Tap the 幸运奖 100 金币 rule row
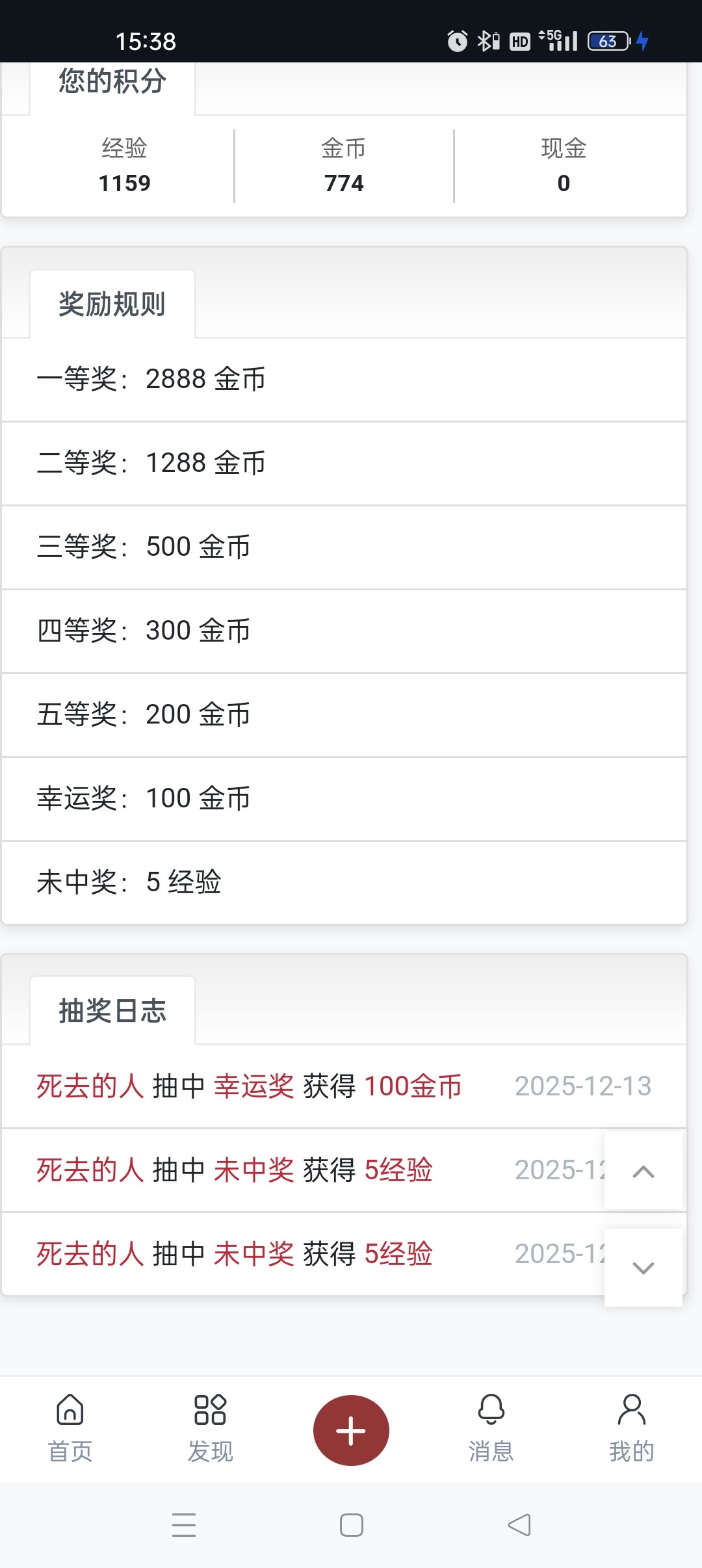 [x=344, y=798]
